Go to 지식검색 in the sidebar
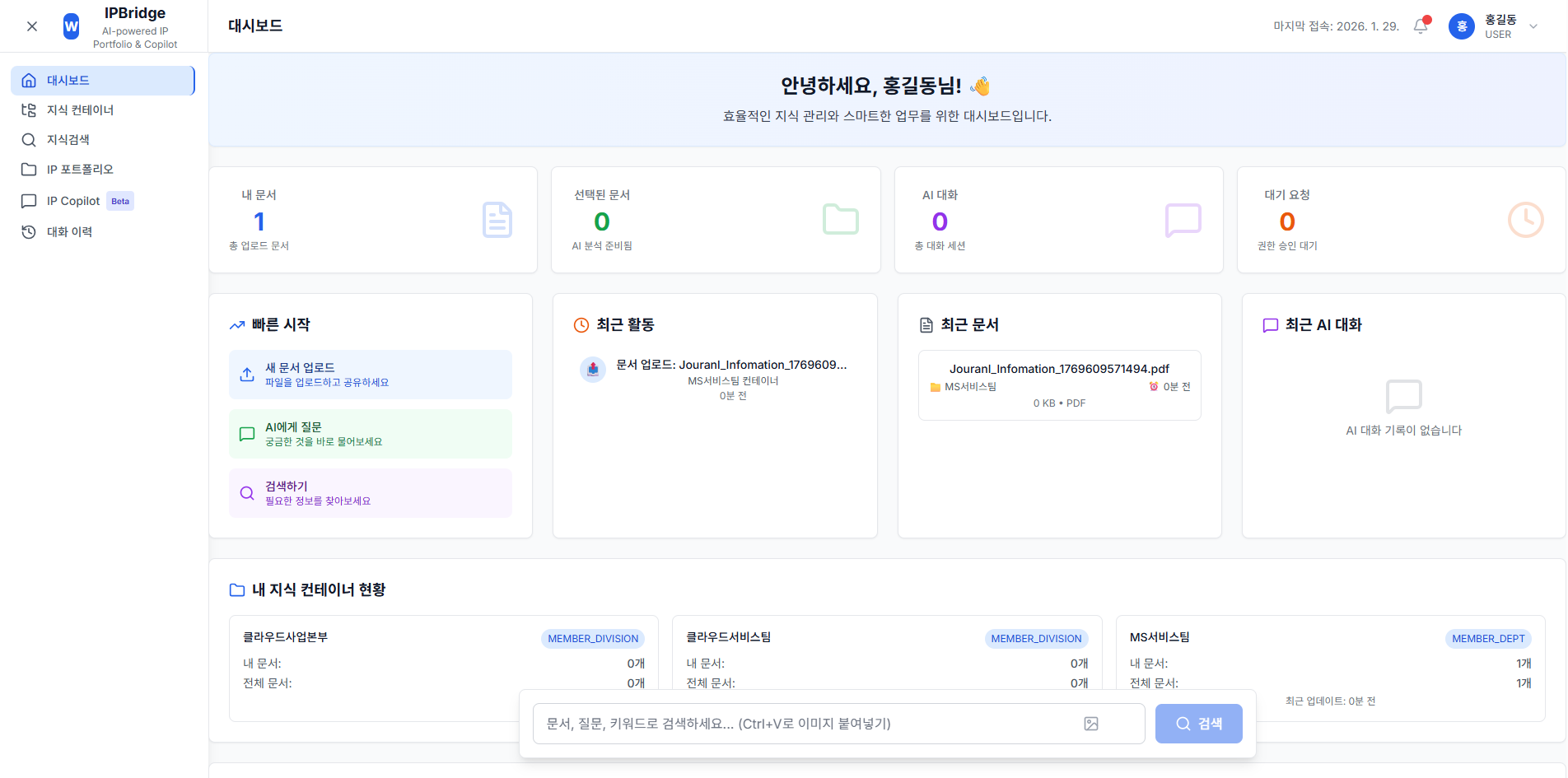The image size is (1568, 778). pyautogui.click(x=68, y=140)
